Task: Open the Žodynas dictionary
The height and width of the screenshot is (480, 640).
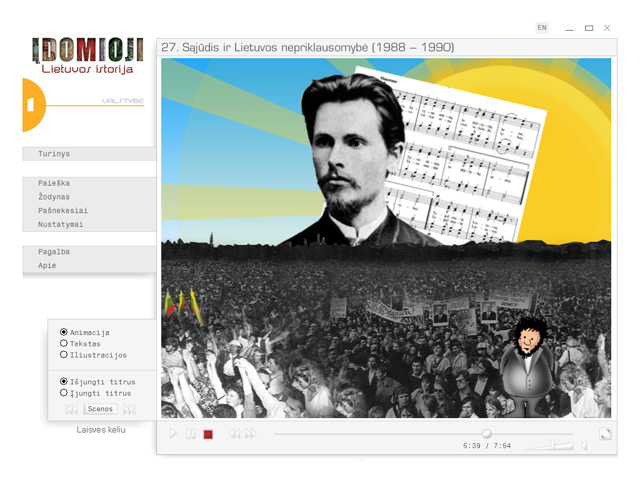Action: (x=89, y=197)
